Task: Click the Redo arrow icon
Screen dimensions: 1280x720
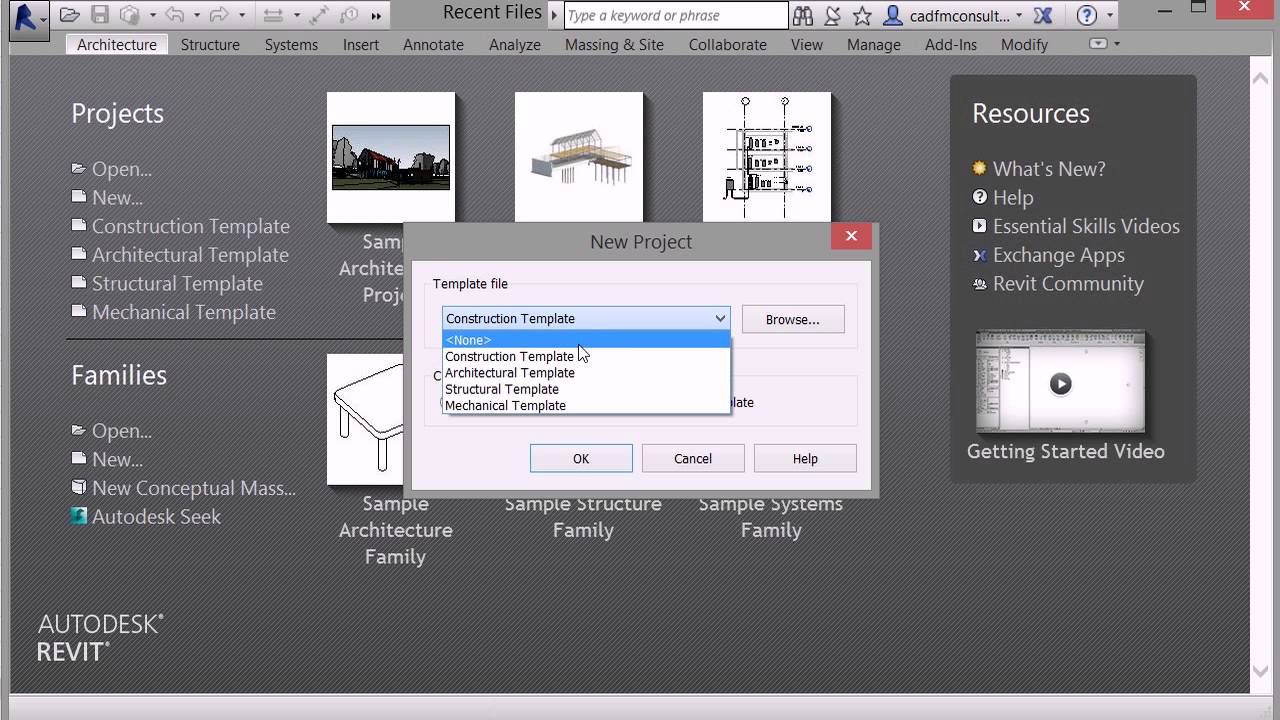Action: click(x=220, y=15)
